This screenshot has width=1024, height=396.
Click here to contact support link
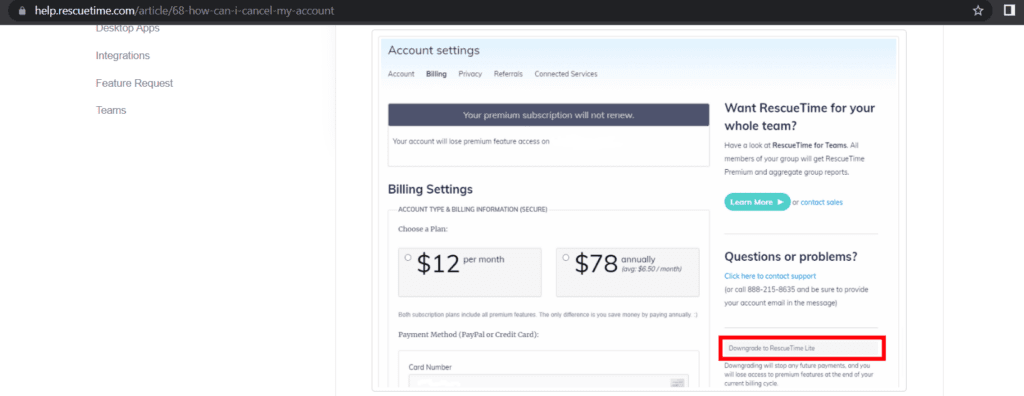pyautogui.click(x=770, y=276)
